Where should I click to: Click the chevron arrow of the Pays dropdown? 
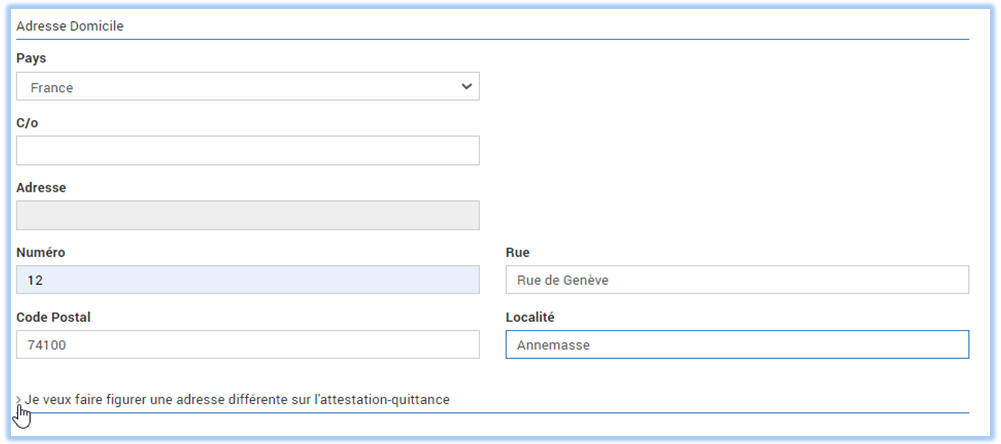tap(467, 86)
